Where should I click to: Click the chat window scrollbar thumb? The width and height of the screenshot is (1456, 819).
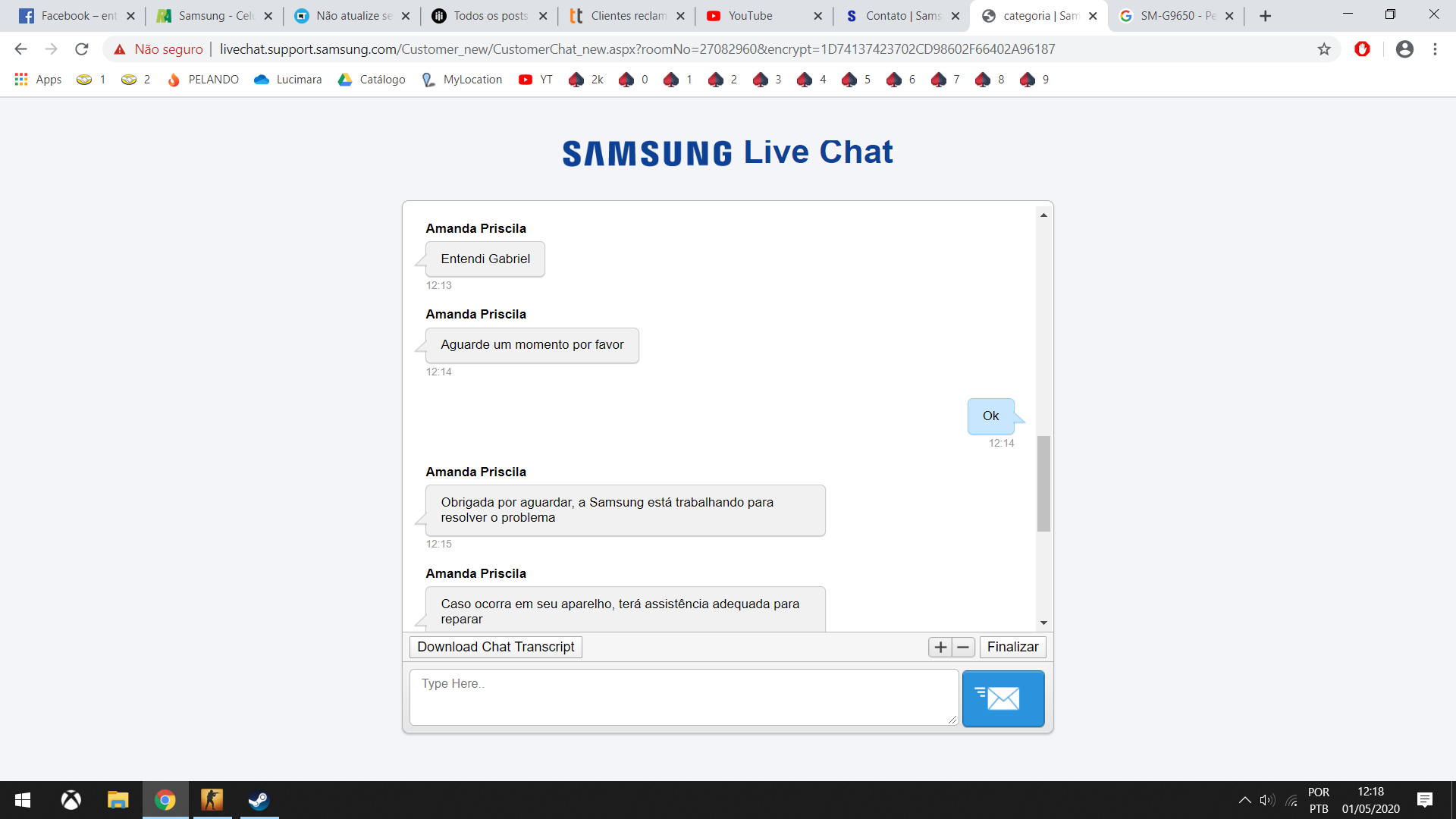pos(1044,484)
